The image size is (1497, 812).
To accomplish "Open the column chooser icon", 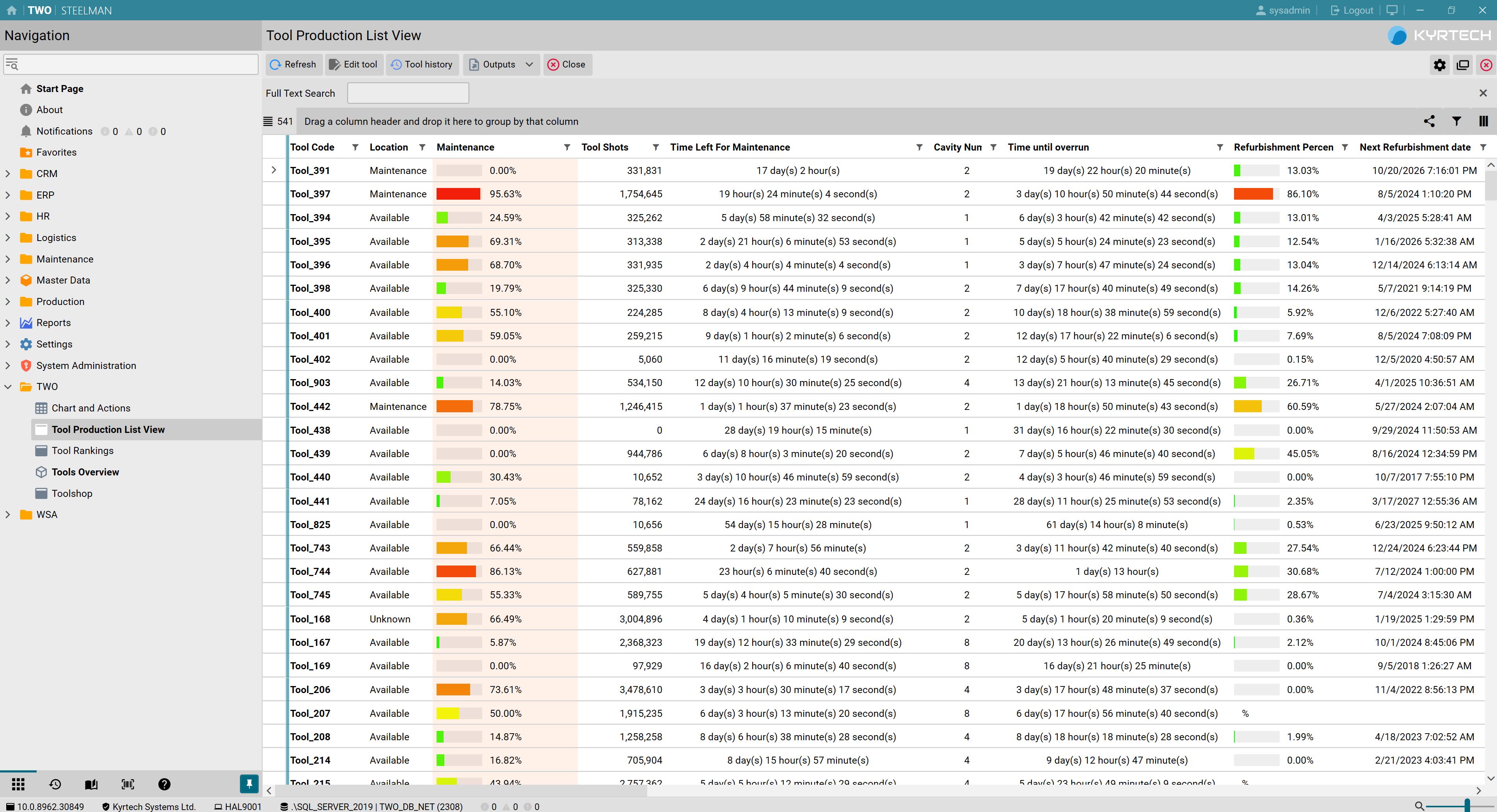I will click(x=1483, y=121).
